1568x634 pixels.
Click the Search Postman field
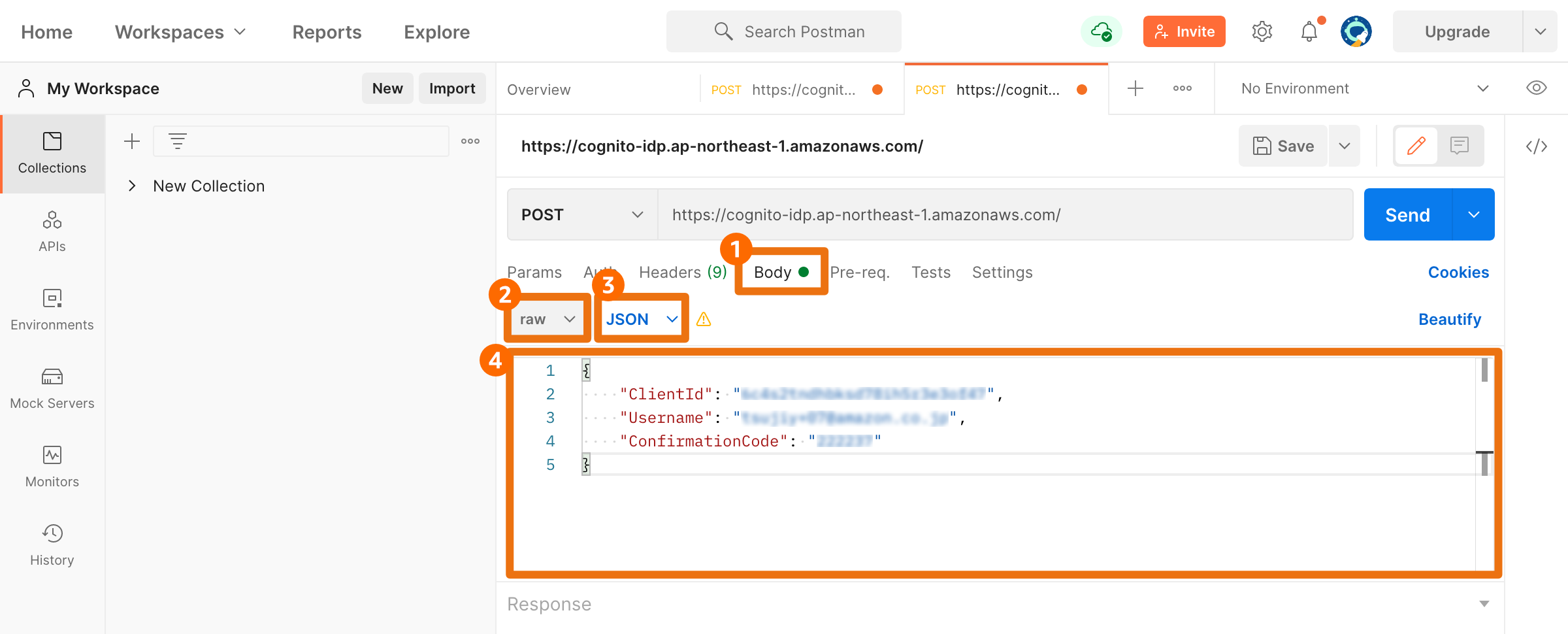pyautogui.click(x=784, y=31)
